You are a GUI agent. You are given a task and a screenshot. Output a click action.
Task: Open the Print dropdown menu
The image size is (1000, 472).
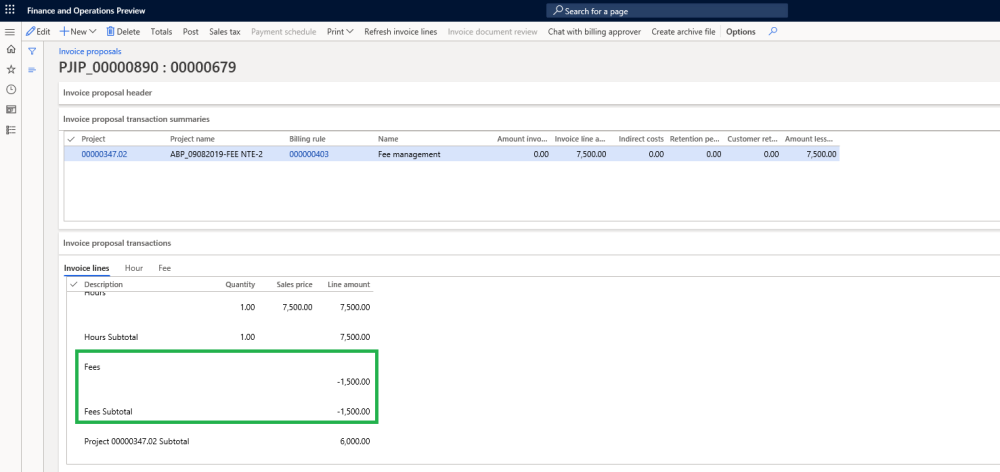[x=340, y=31]
